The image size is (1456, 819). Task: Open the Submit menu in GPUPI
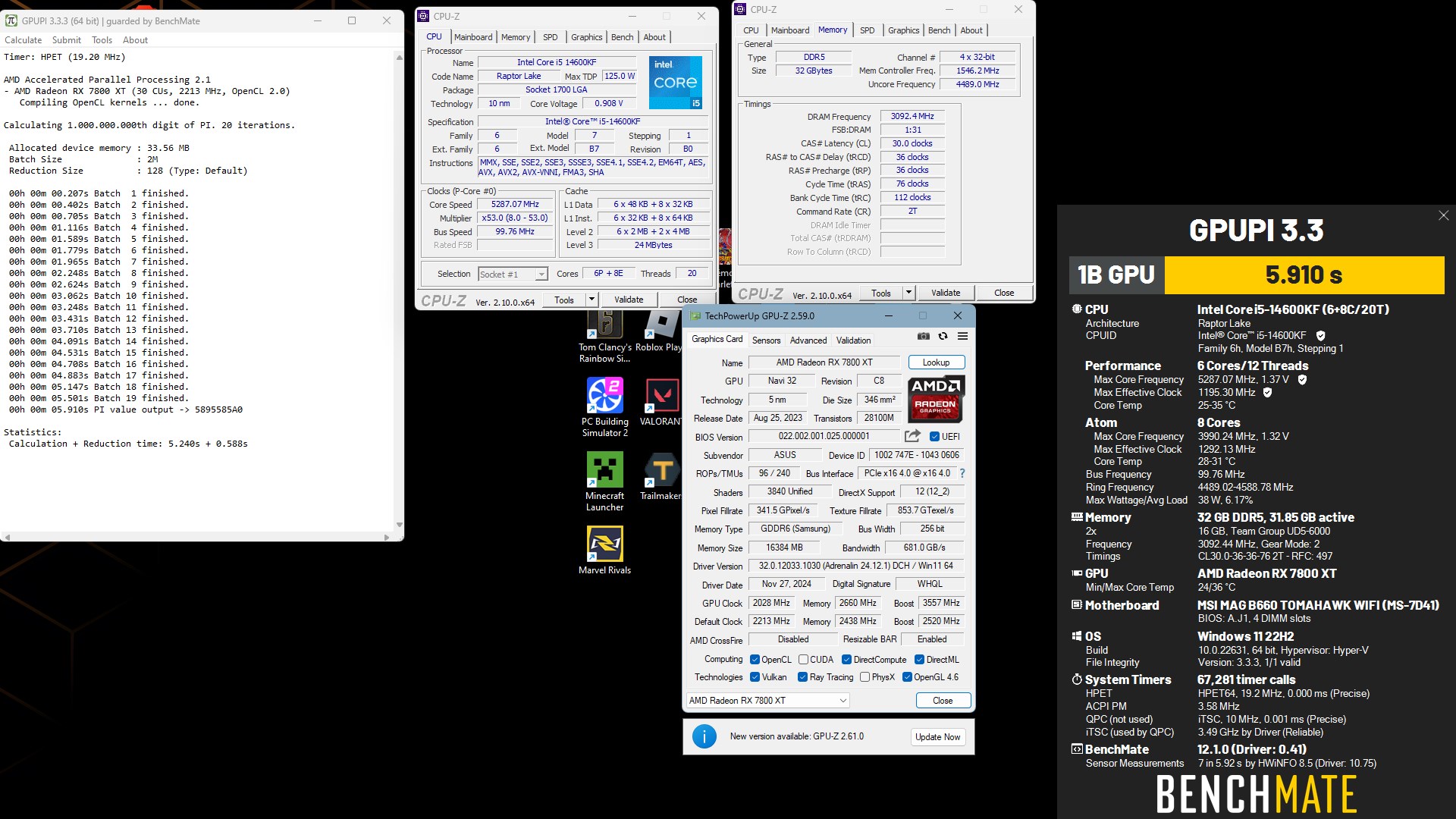[x=67, y=40]
